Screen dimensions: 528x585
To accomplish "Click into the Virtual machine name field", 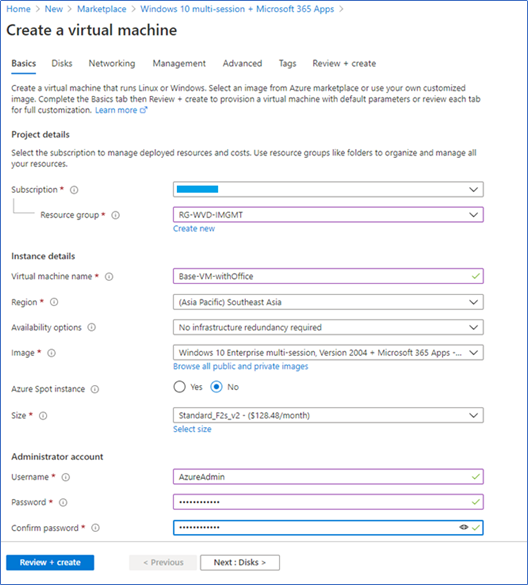I will 328,276.
